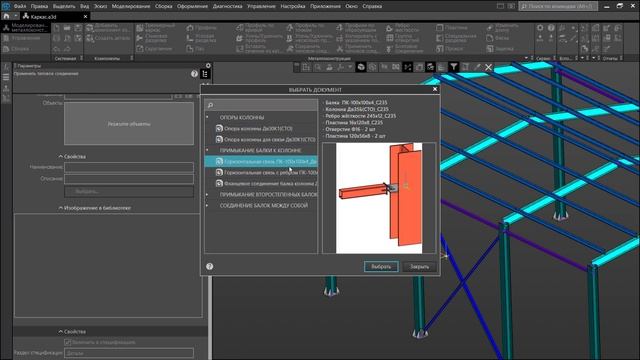Screen dimensions: 640x360
Task: Select highlighted Горизонтальная связь ПК-100x100x4 item
Action: click(261, 161)
